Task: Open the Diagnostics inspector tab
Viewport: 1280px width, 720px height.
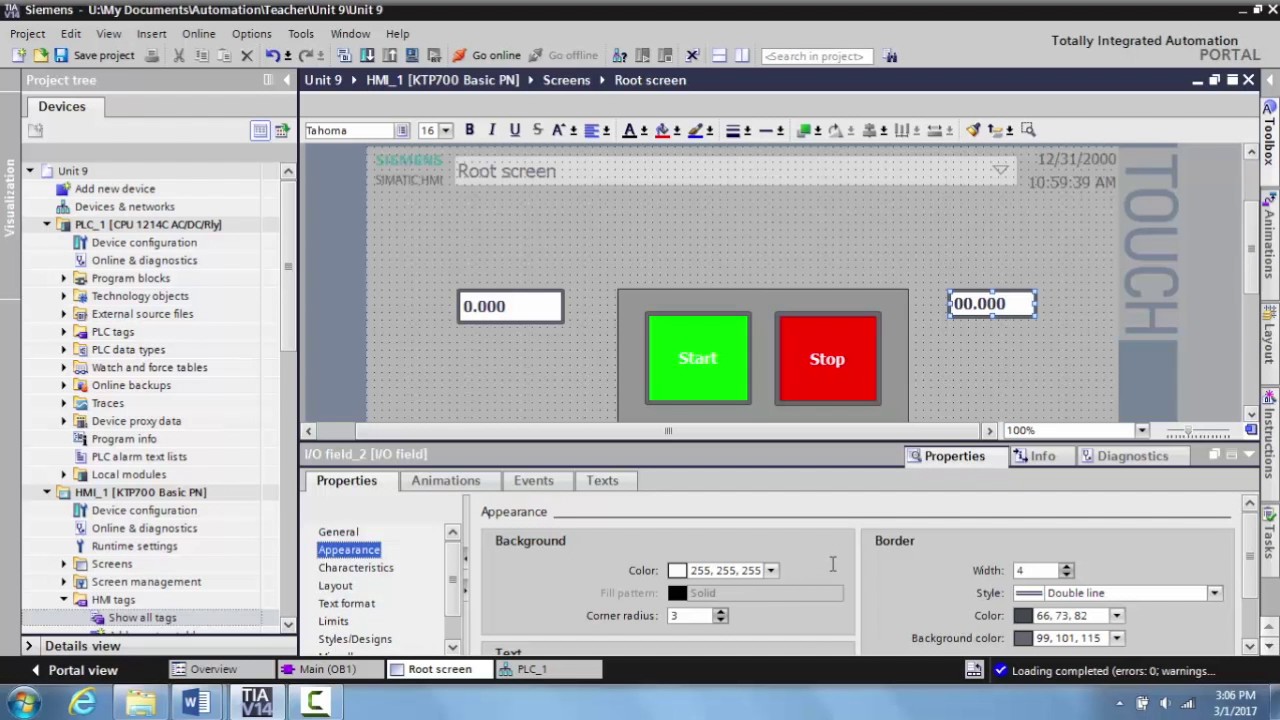Action: tap(1124, 456)
